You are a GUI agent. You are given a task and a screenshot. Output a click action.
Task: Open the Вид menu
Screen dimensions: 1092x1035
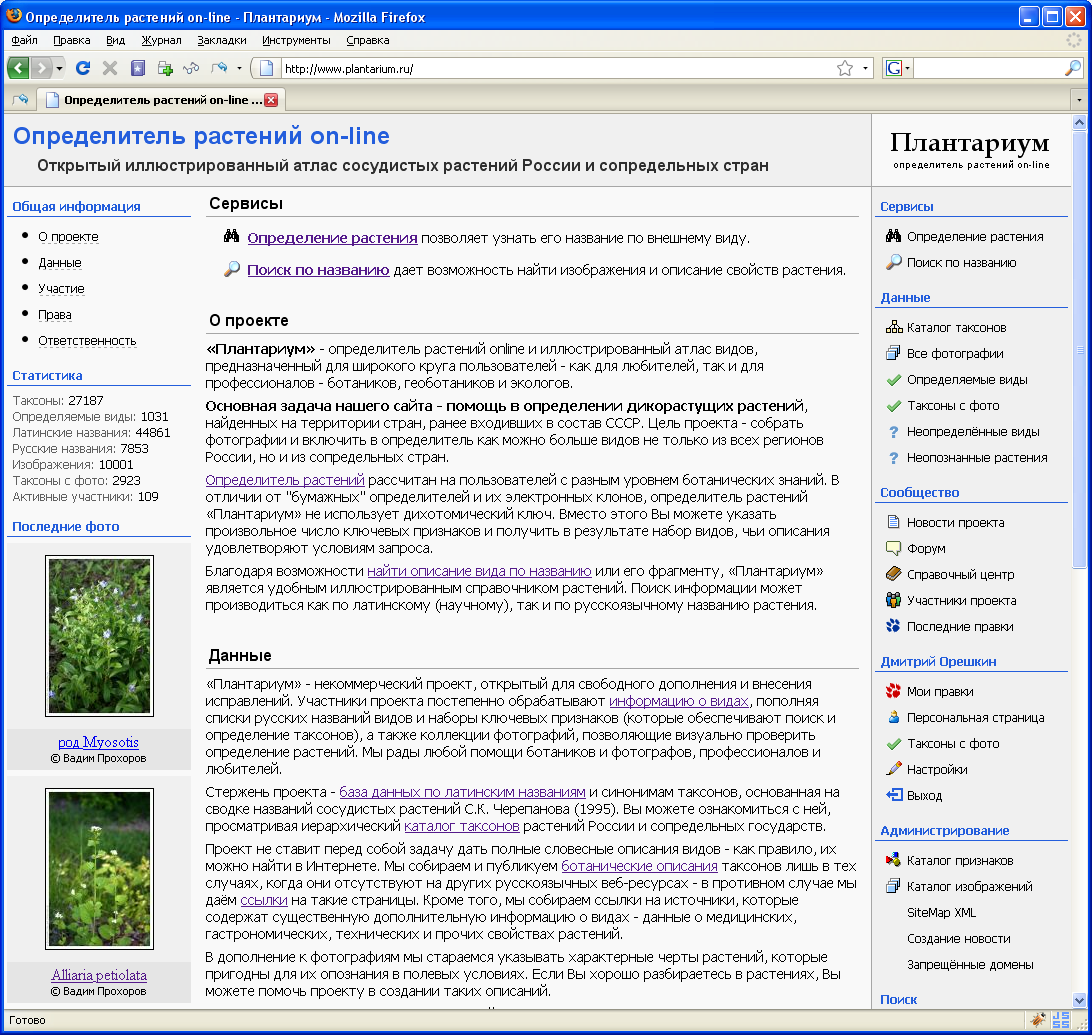[116, 40]
